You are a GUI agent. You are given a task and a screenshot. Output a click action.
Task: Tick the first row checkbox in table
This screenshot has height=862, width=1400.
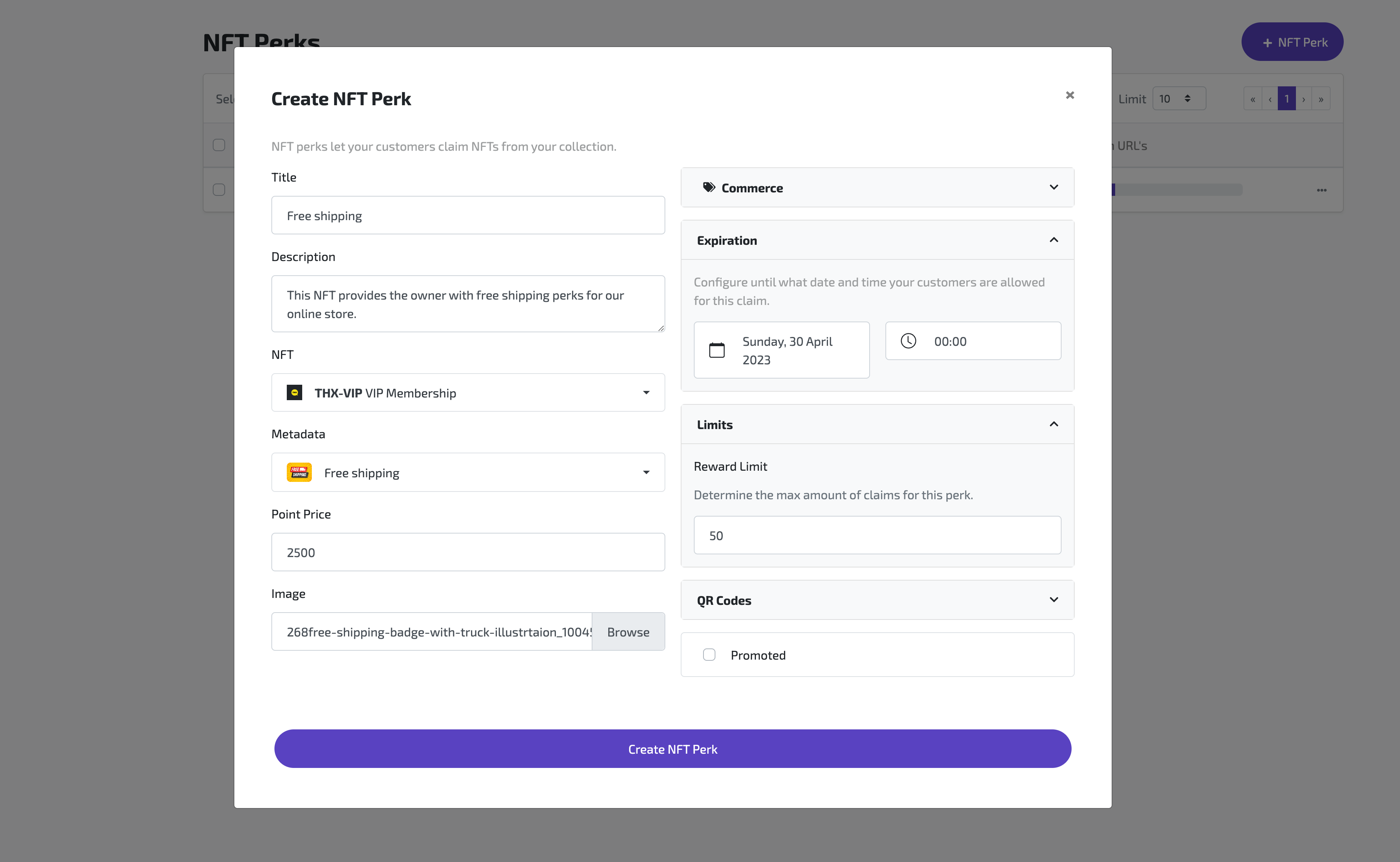(x=219, y=190)
